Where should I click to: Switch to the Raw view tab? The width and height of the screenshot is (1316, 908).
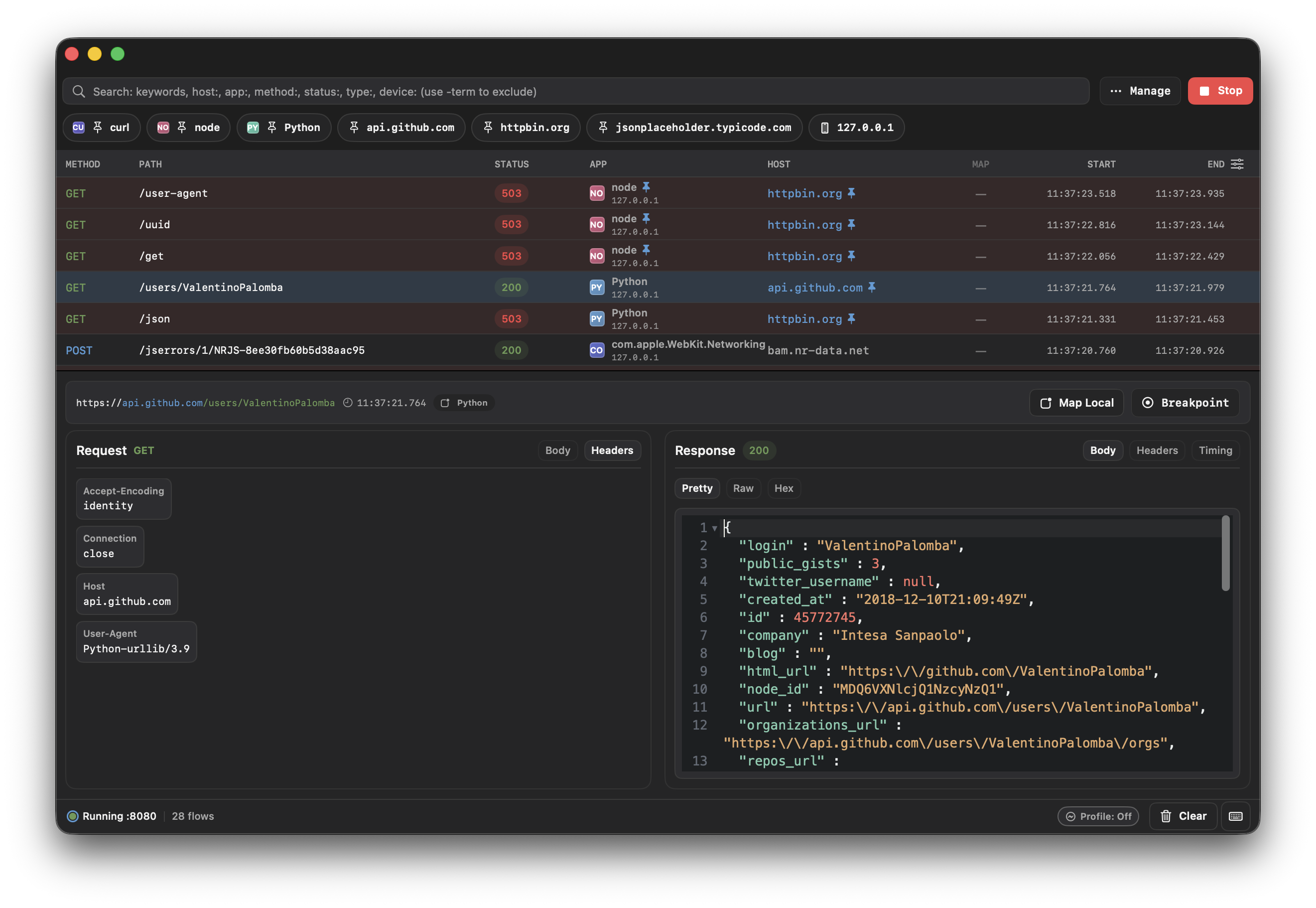point(743,488)
